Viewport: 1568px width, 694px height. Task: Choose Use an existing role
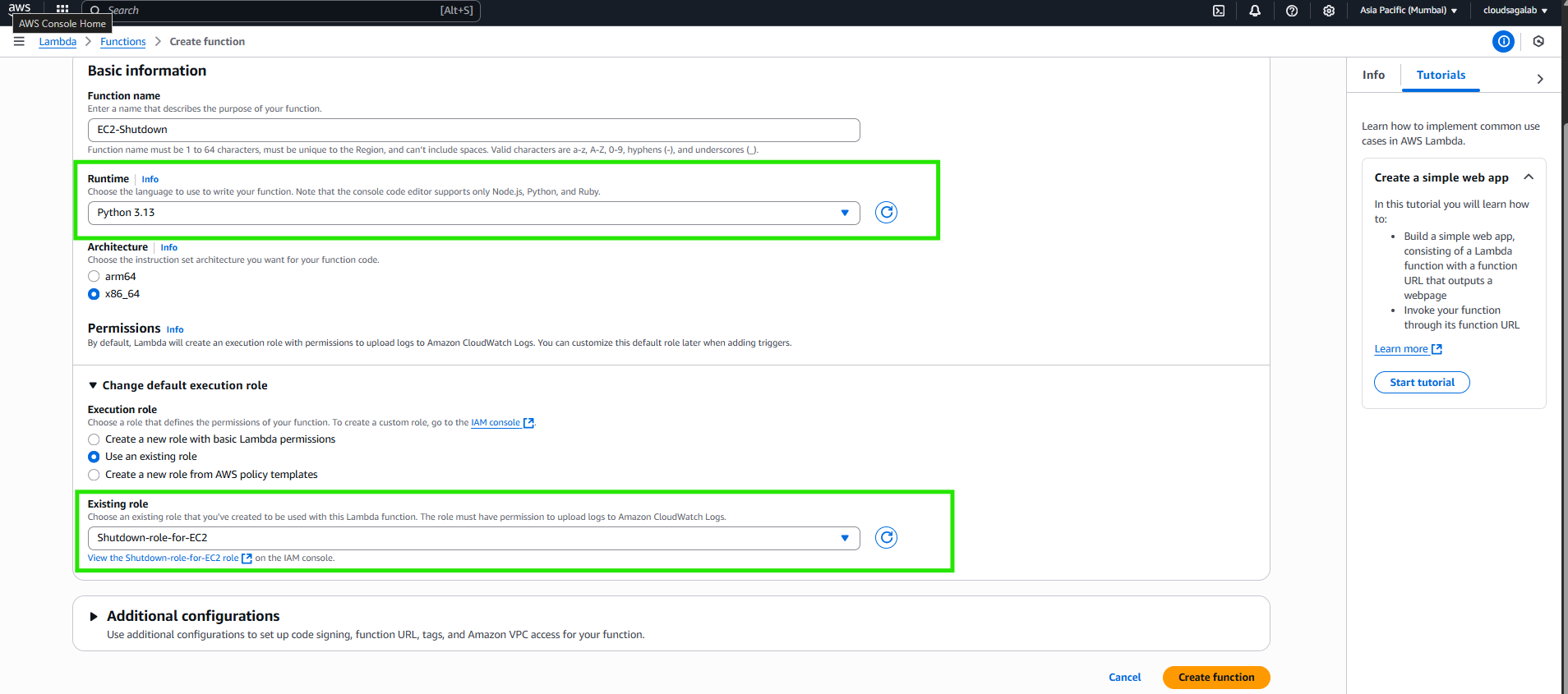[94, 457]
